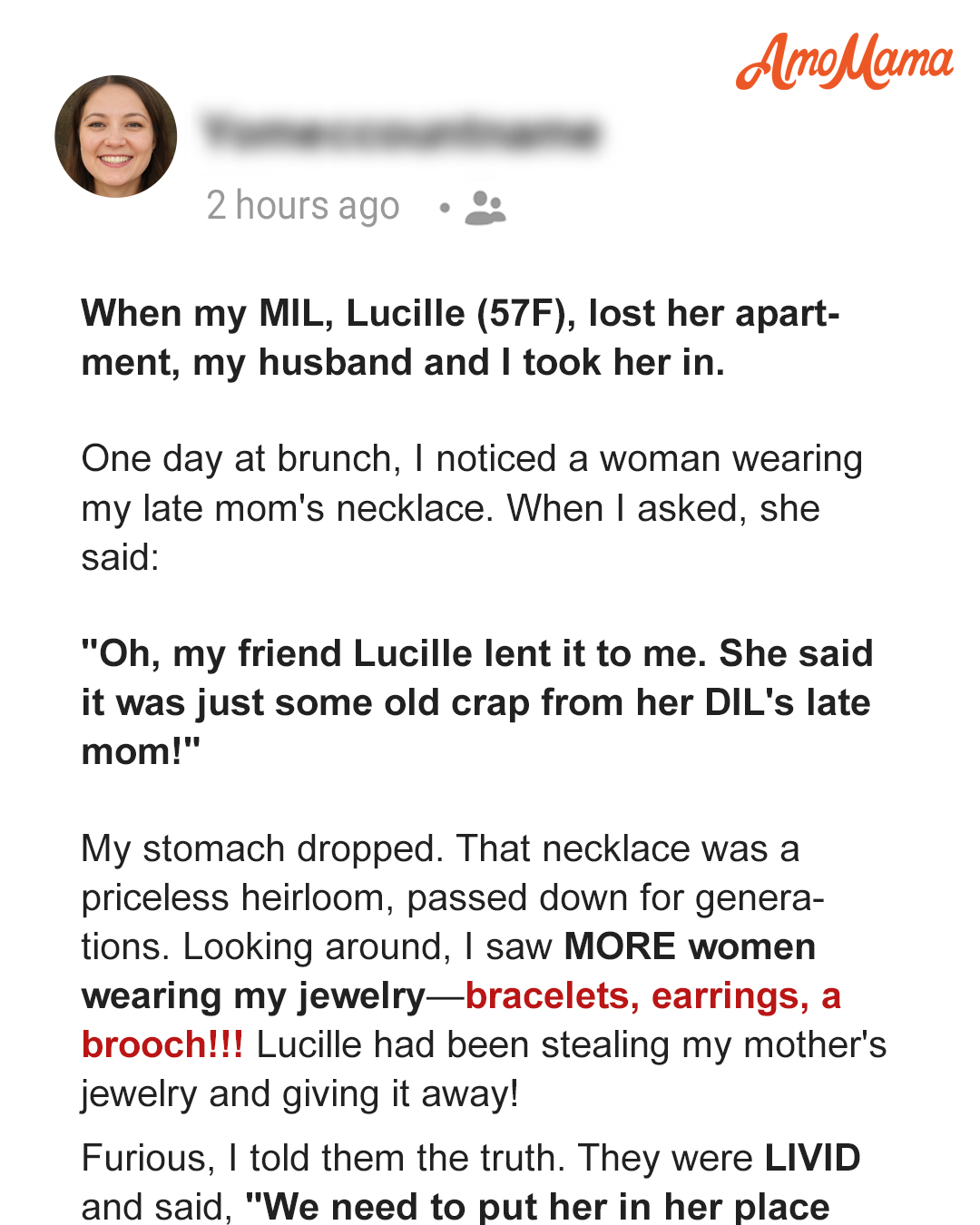Viewport: 980px width, 1225px height.
Task: Click the bold opening sentence about Lucille
Action: click(460, 338)
